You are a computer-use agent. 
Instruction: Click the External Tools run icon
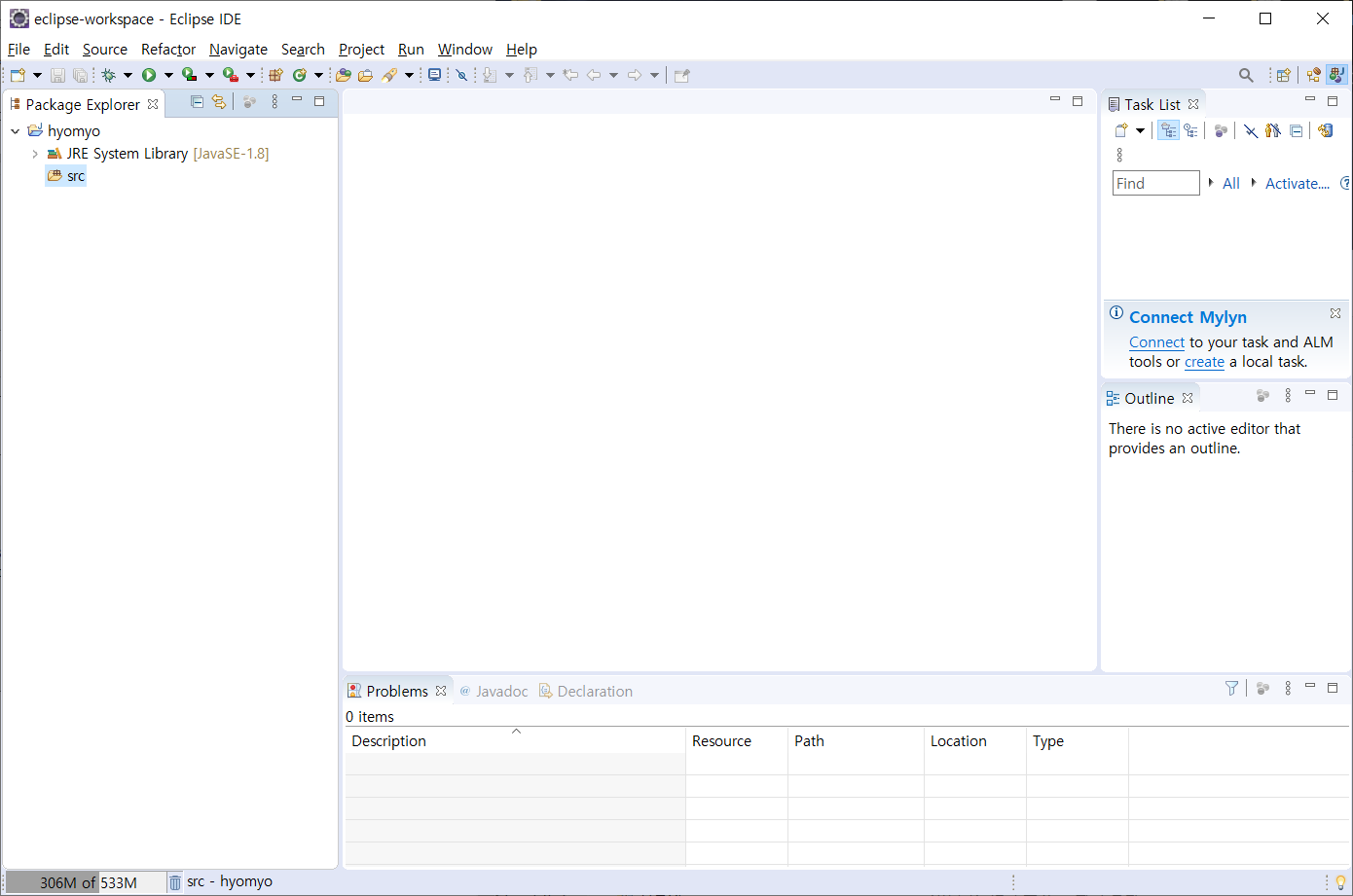(x=231, y=75)
